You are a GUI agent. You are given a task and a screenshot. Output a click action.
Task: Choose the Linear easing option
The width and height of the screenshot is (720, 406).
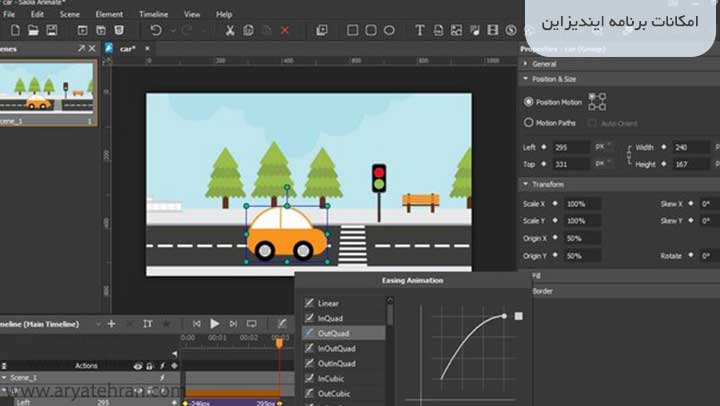click(x=328, y=303)
